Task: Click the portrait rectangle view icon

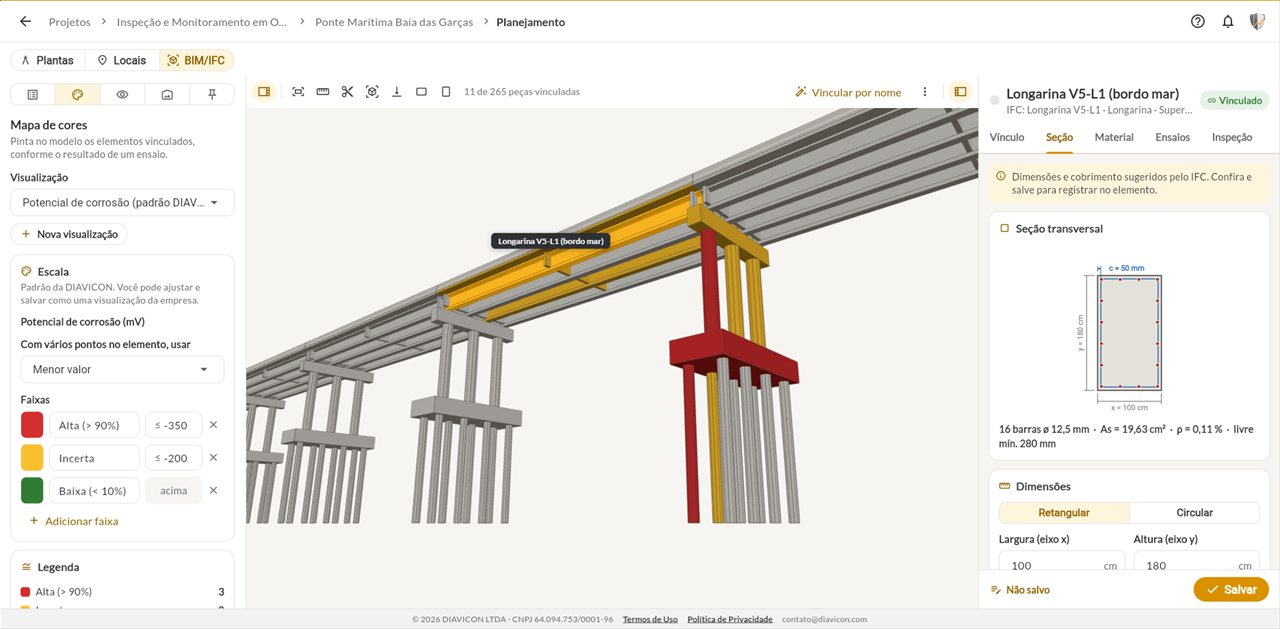Action: (x=446, y=92)
